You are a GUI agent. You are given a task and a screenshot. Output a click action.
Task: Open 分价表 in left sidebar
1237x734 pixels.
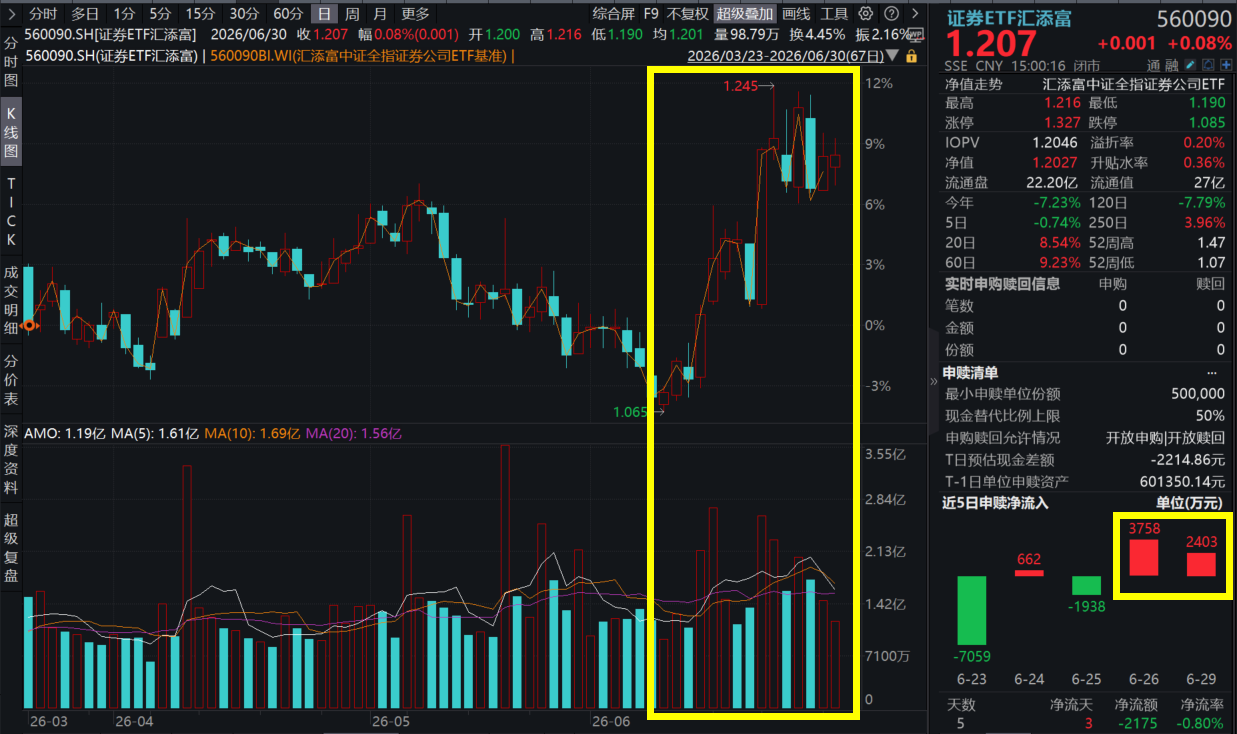click(x=11, y=380)
